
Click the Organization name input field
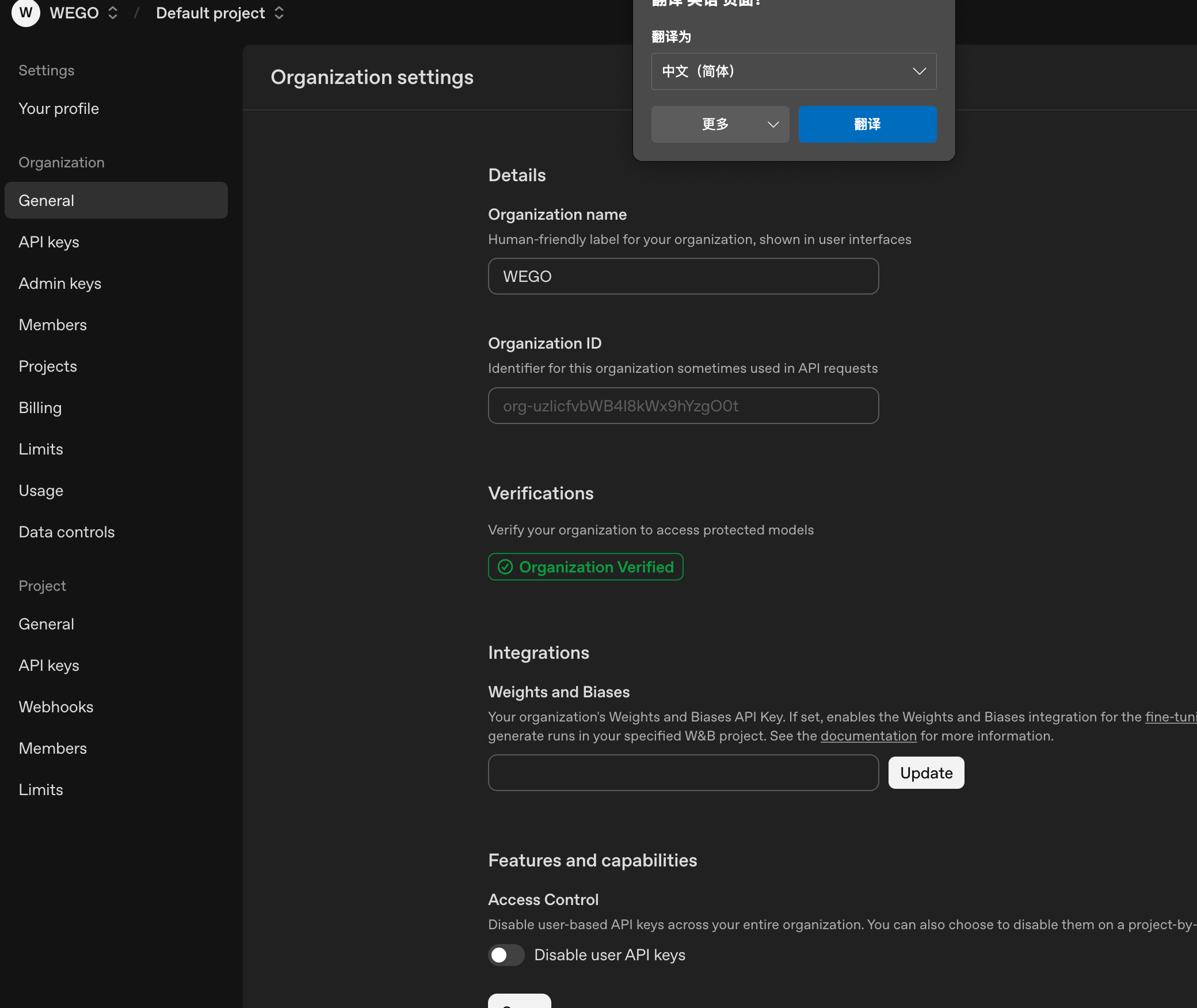[x=683, y=276]
